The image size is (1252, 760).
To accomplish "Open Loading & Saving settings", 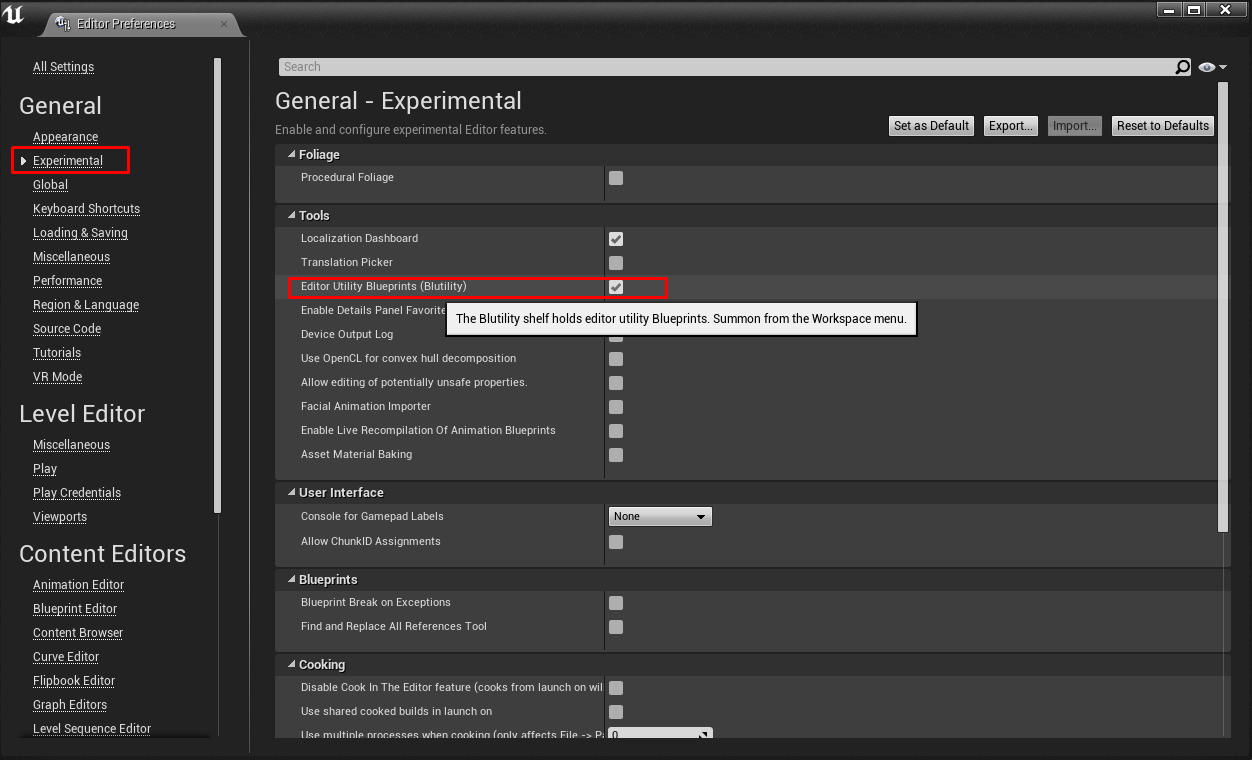I will [80, 233].
